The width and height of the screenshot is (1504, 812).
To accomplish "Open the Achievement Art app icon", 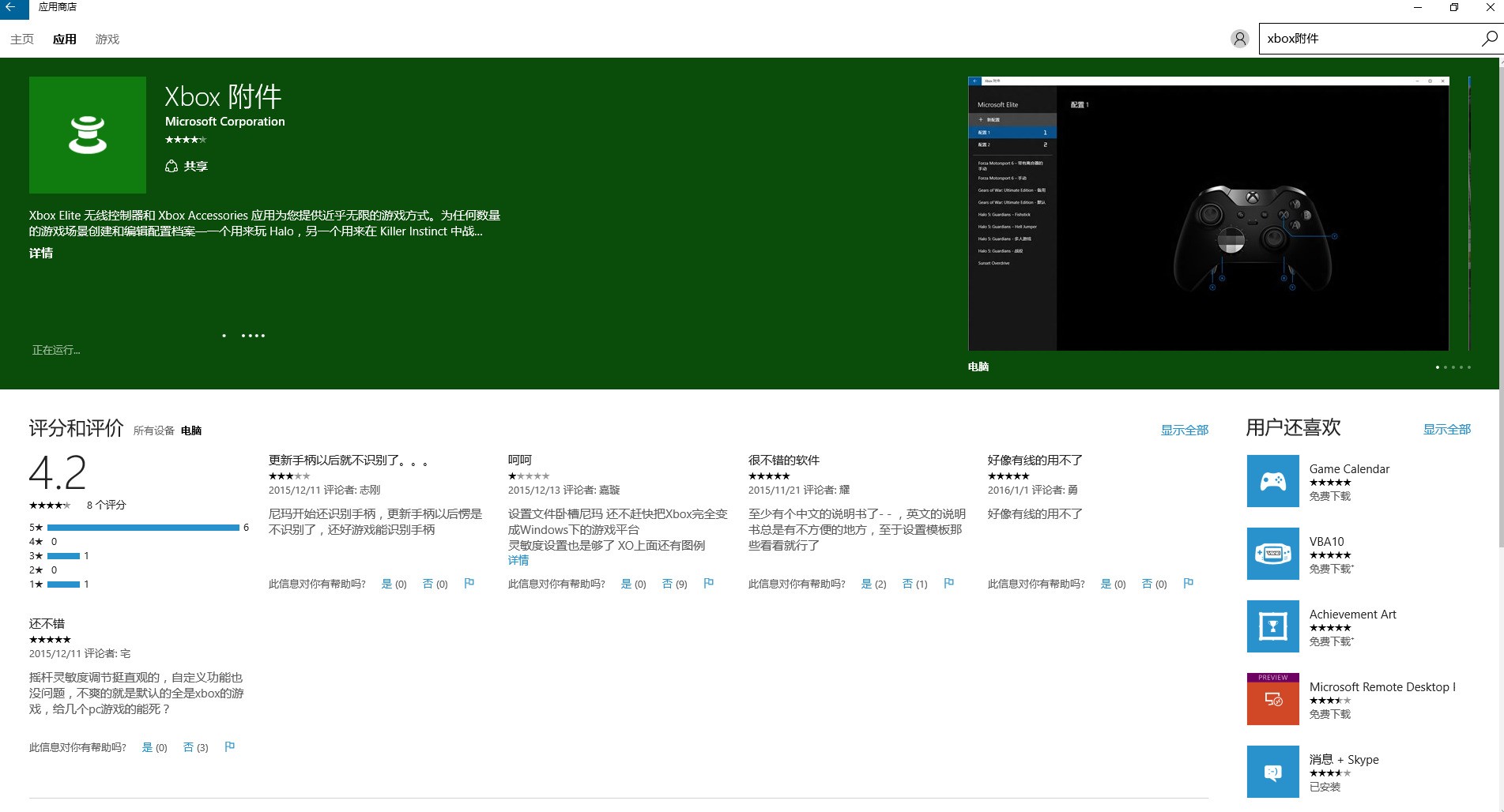I will click(x=1272, y=626).
